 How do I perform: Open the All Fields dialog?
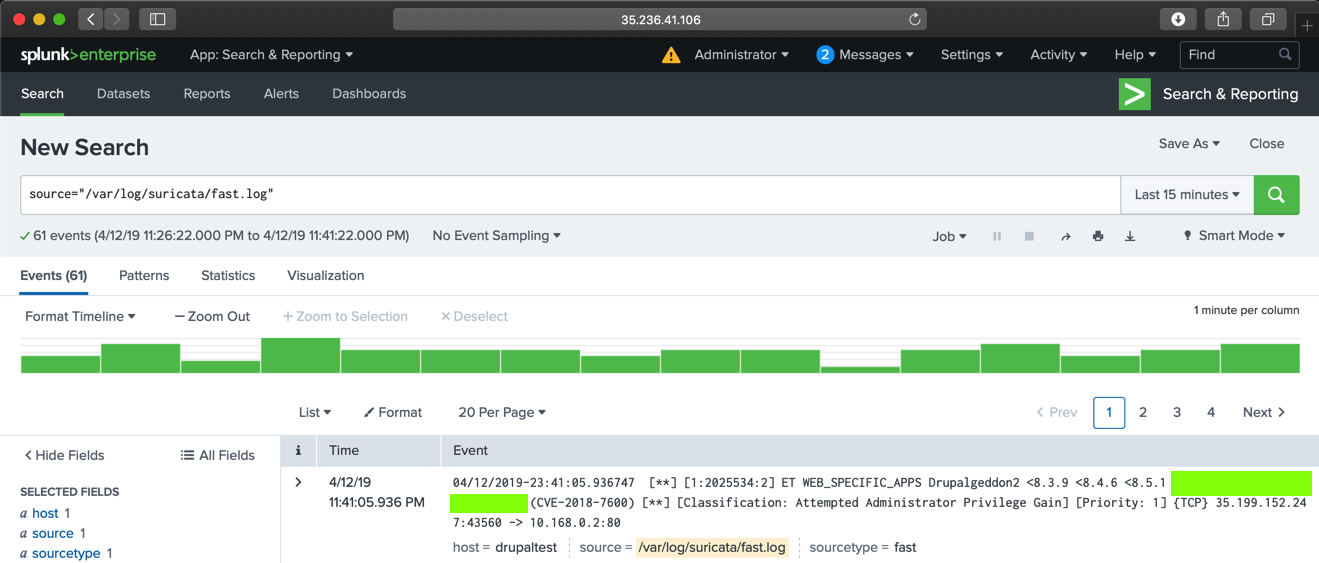pyautogui.click(x=217, y=455)
